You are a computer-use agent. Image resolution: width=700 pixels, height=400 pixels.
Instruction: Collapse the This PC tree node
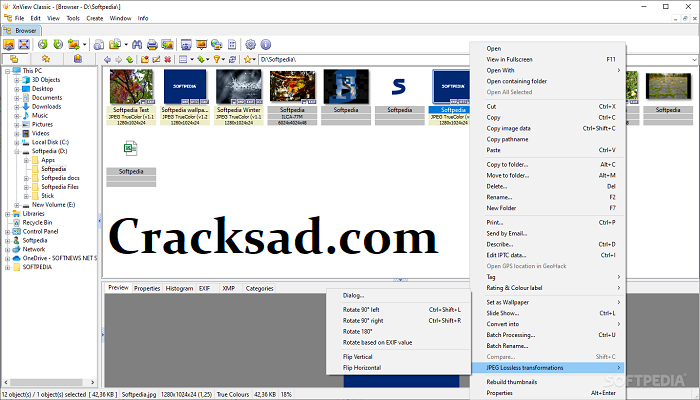point(8,71)
